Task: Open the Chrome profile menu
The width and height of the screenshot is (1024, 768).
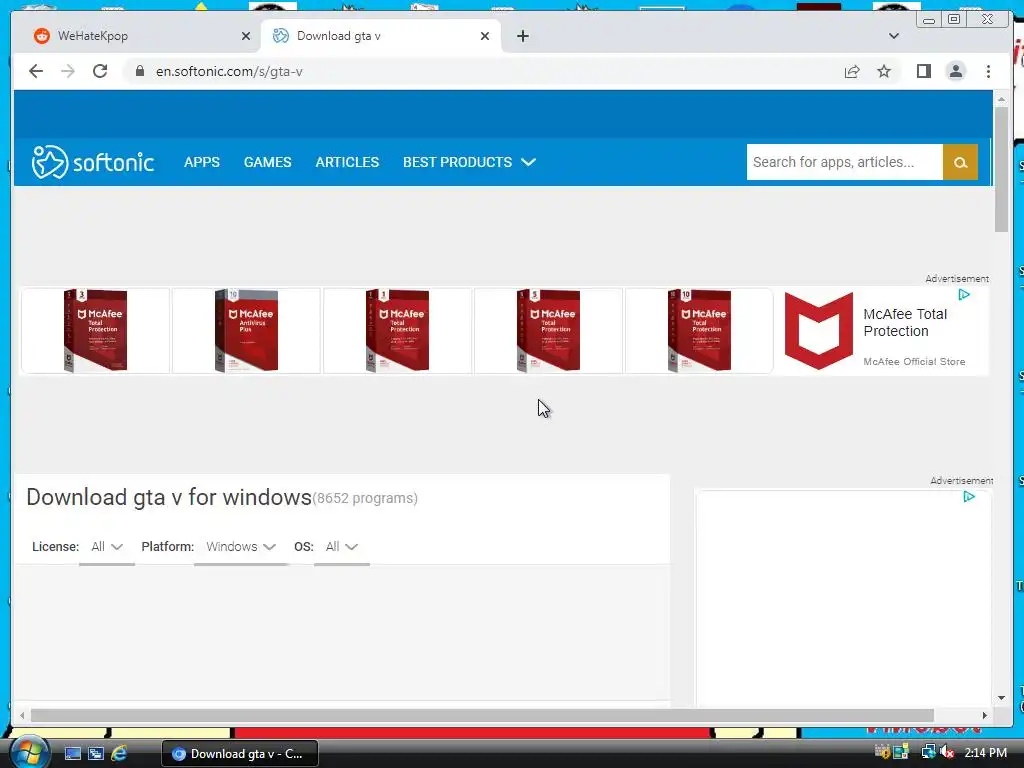Action: click(955, 71)
